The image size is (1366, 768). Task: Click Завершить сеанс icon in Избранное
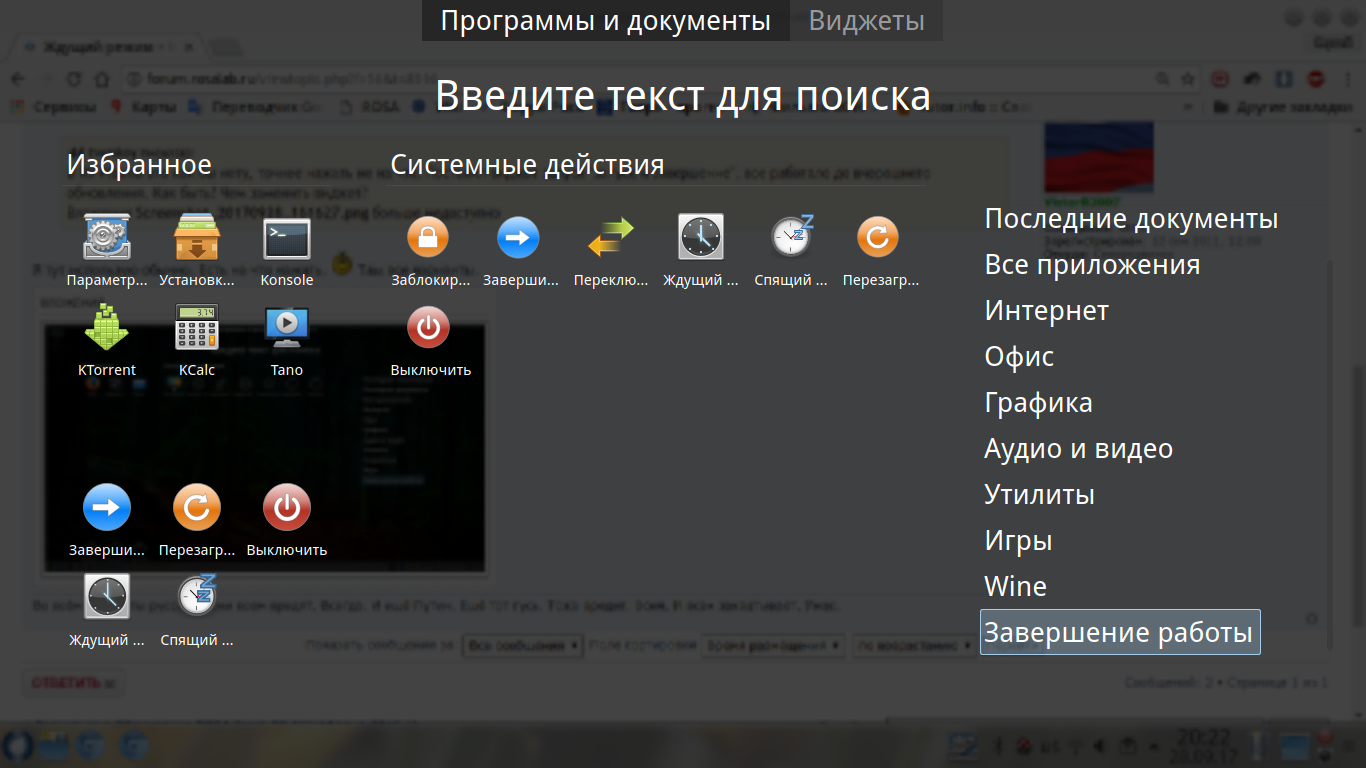(x=107, y=508)
